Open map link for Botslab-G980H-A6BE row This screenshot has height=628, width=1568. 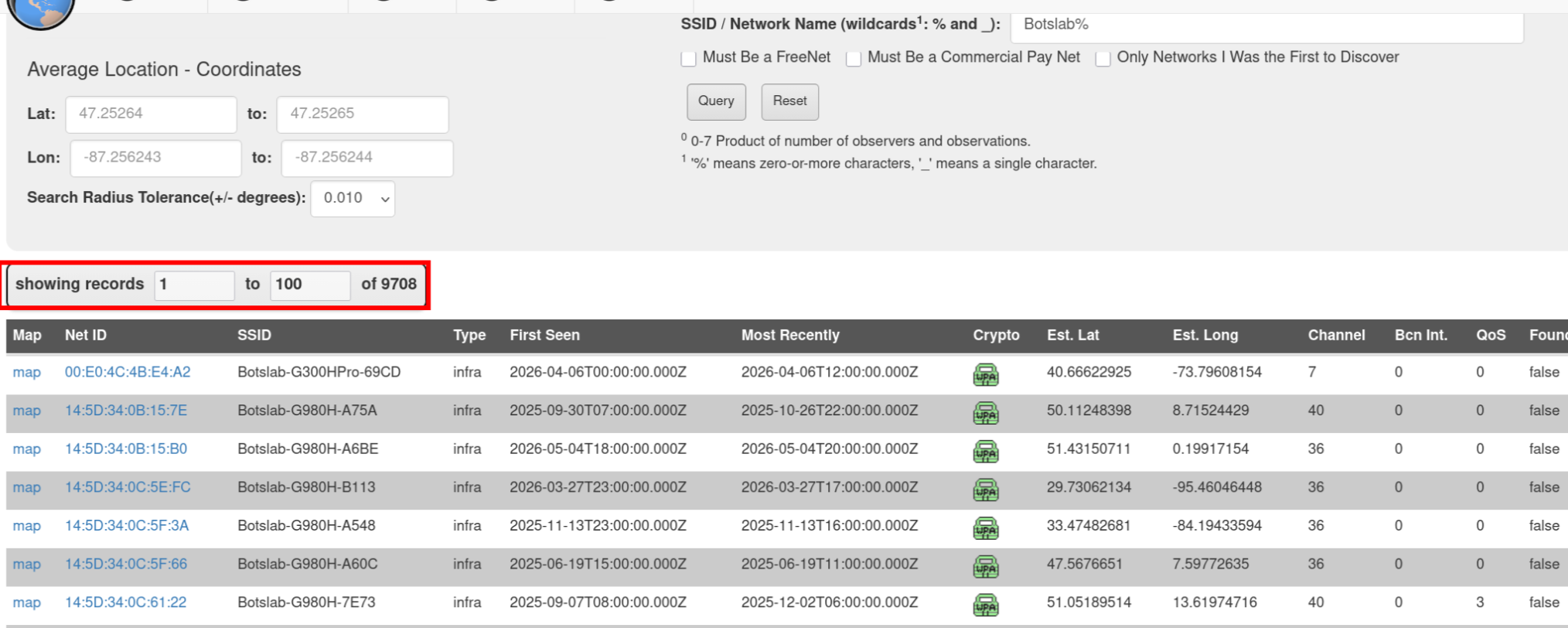tap(26, 449)
